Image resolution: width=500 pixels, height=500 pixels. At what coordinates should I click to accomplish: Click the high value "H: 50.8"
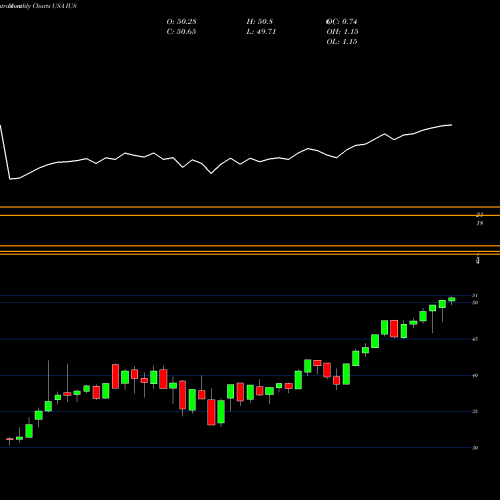[x=260, y=22]
